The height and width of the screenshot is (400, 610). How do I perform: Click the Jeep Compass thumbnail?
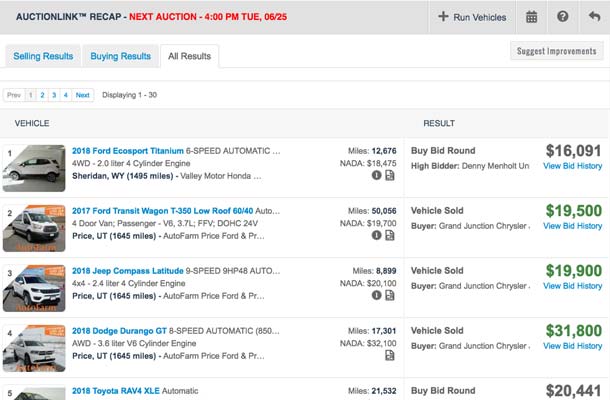[34, 288]
